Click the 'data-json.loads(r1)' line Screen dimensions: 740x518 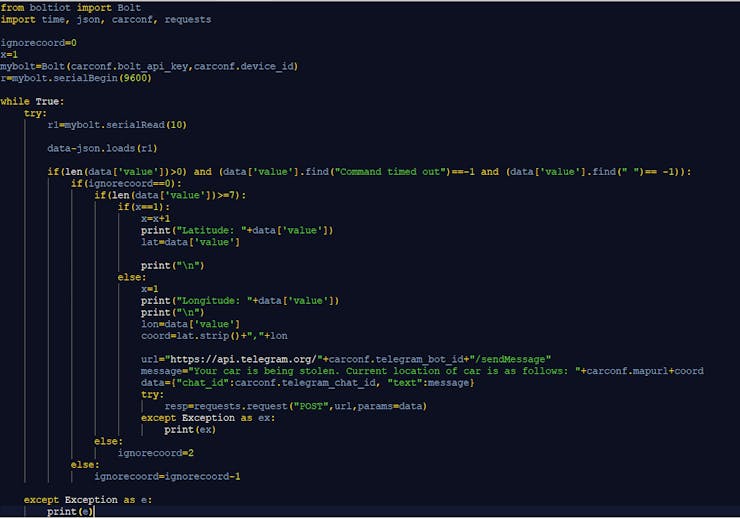[x=102, y=149]
